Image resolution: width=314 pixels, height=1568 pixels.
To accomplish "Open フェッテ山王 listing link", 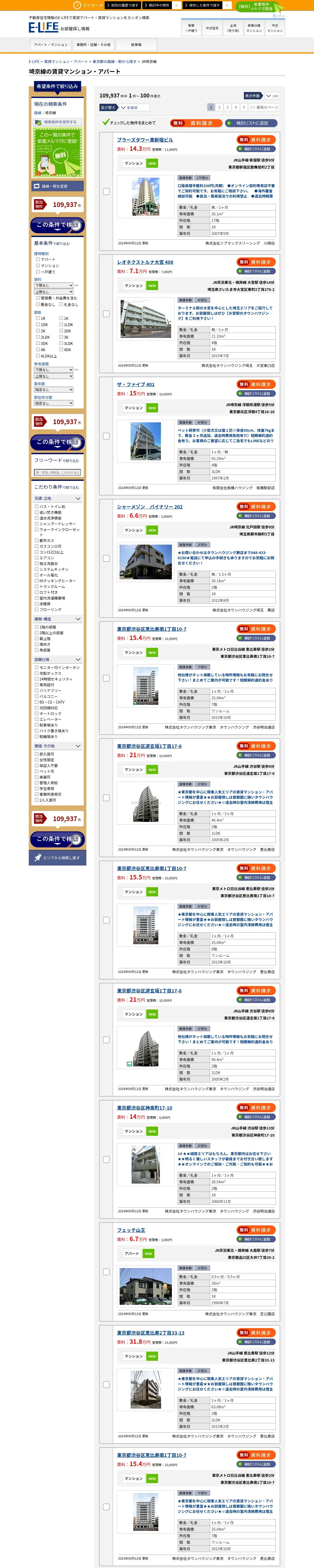I will 131,1230.
